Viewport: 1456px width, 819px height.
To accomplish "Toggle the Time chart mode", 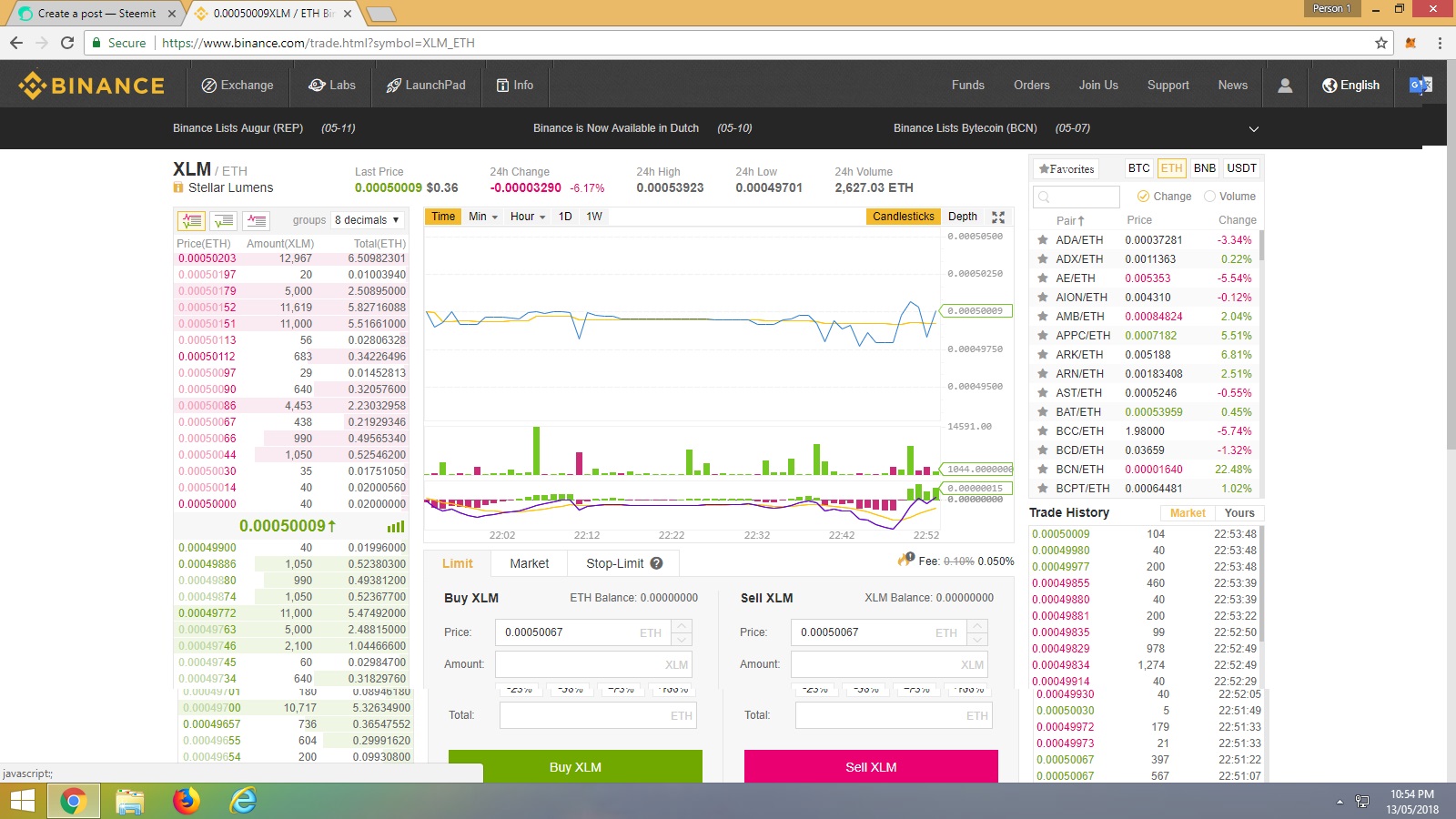I will 443,217.
